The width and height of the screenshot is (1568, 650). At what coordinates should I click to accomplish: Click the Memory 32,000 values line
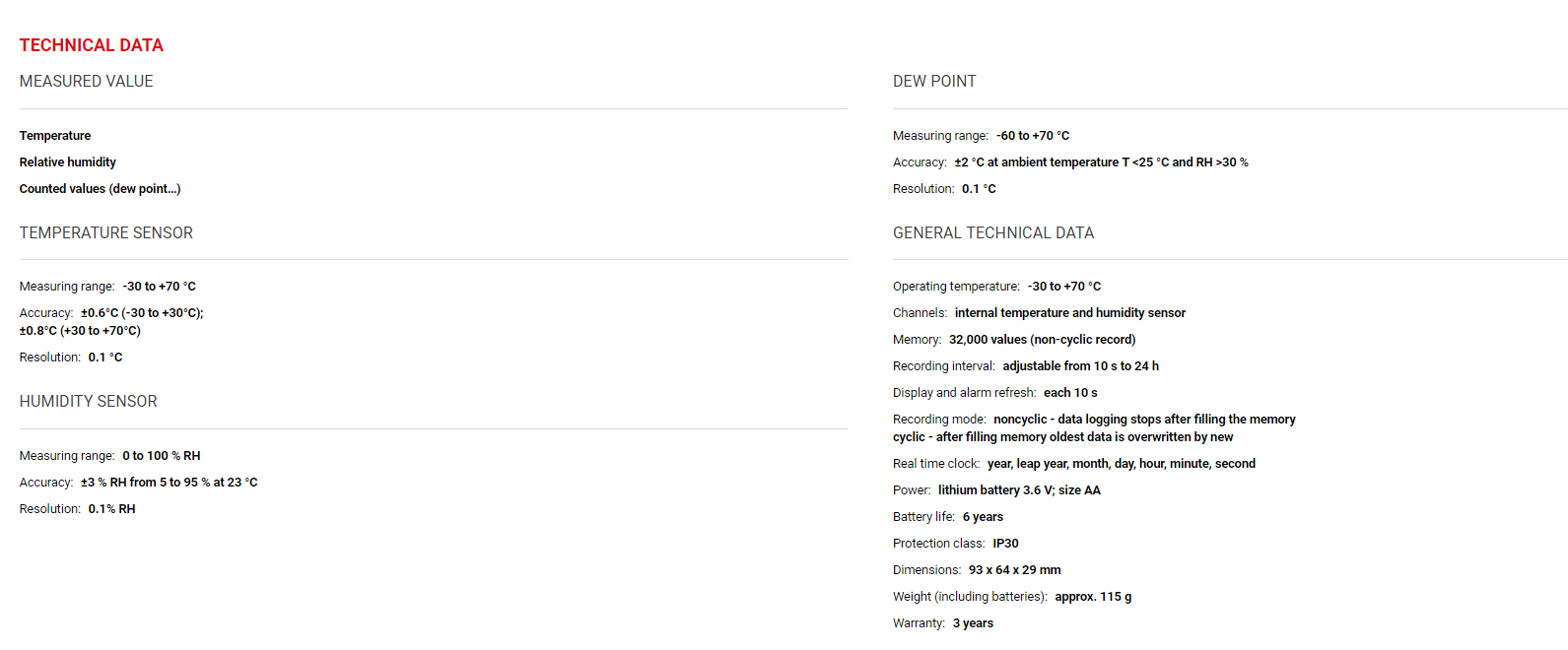pyautogui.click(x=1042, y=340)
